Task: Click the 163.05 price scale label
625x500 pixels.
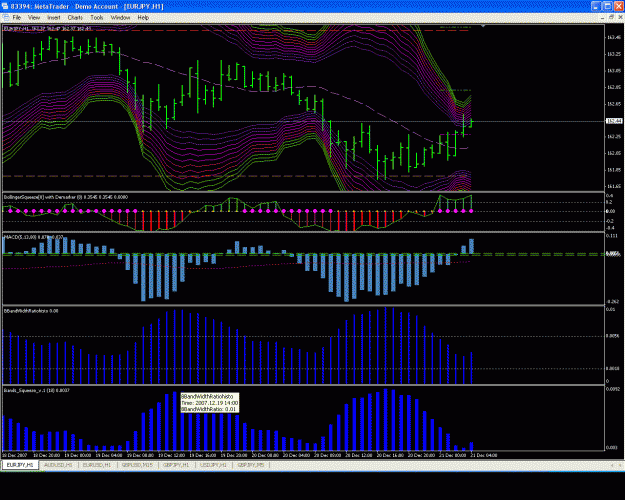Action: click(x=614, y=71)
